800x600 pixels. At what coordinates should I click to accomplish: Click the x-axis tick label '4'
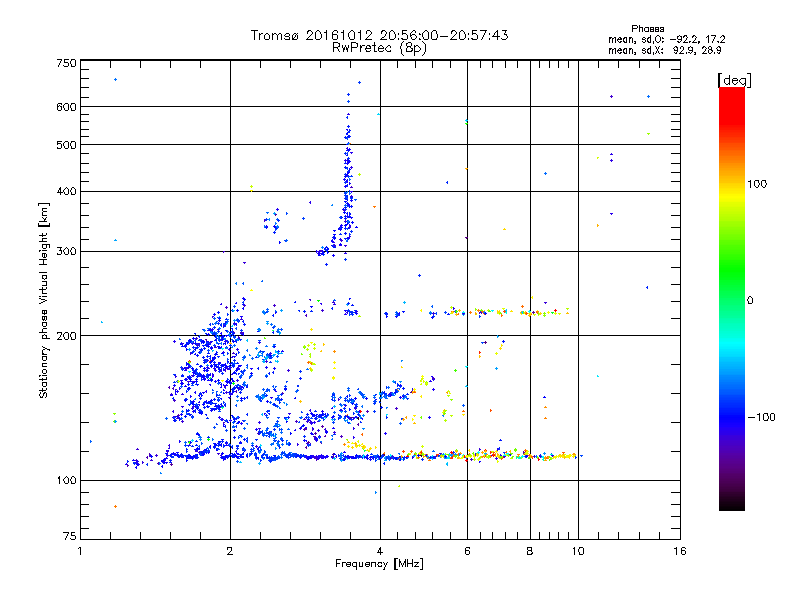[380, 551]
